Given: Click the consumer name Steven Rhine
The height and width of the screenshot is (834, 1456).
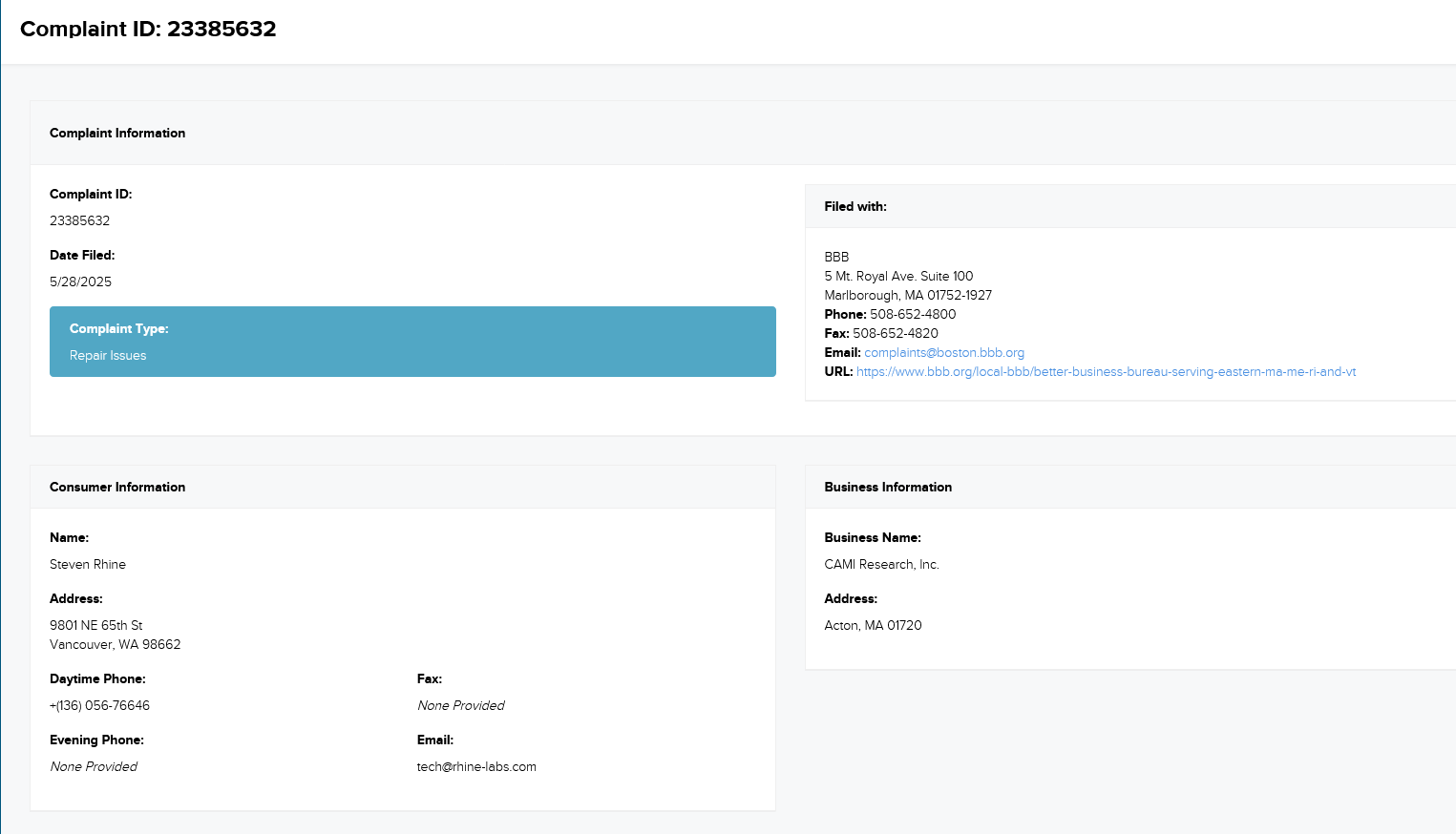Looking at the screenshot, I should coord(88,565).
